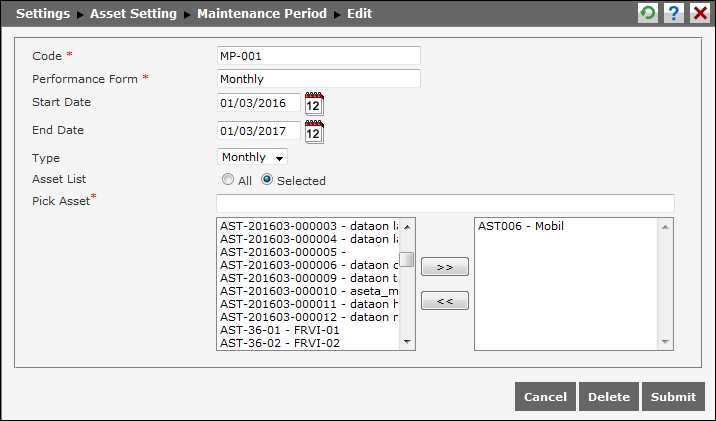Viewport: 716px width, 421px height.
Task: Click the selected assets list up arrow
Action: [665, 227]
